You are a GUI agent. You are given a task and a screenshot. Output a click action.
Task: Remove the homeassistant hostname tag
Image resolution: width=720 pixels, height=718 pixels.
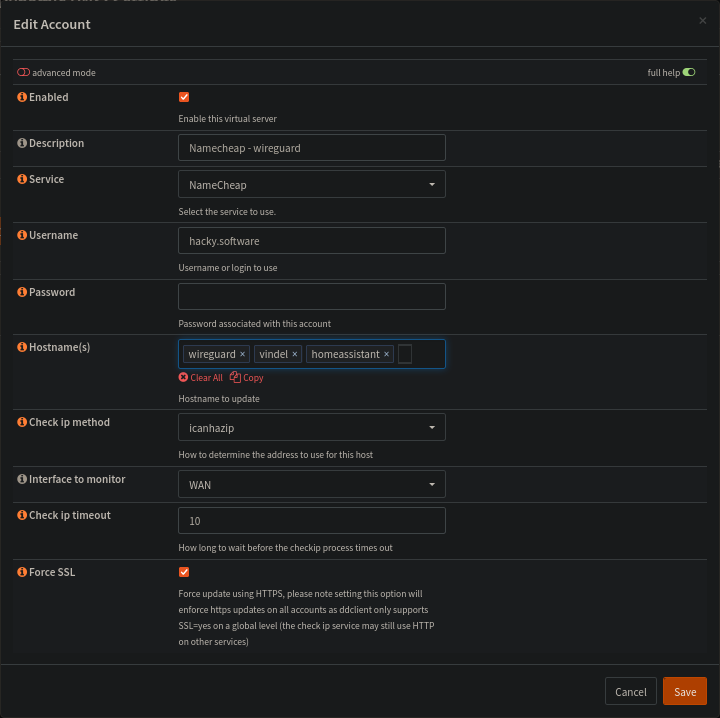[386, 354]
